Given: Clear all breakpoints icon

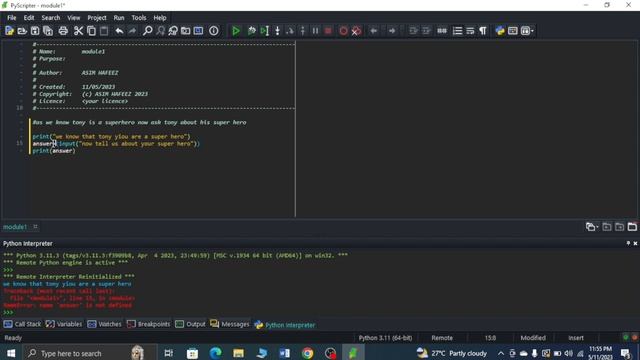Looking at the screenshot, I should click(356, 31).
